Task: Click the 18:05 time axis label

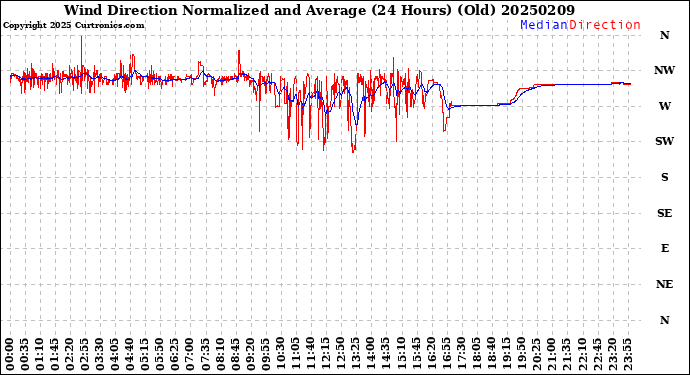Action: (476, 355)
